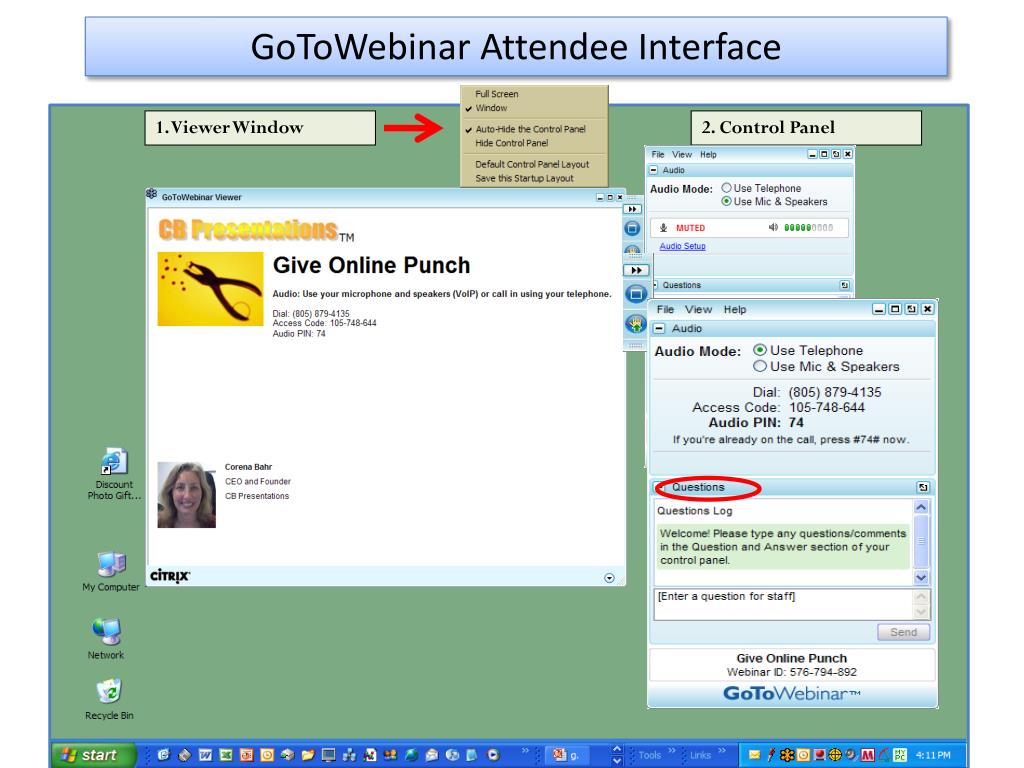Collapse the large grab tab with double arrows
Screen dimensions: 1024x768
pos(636,270)
